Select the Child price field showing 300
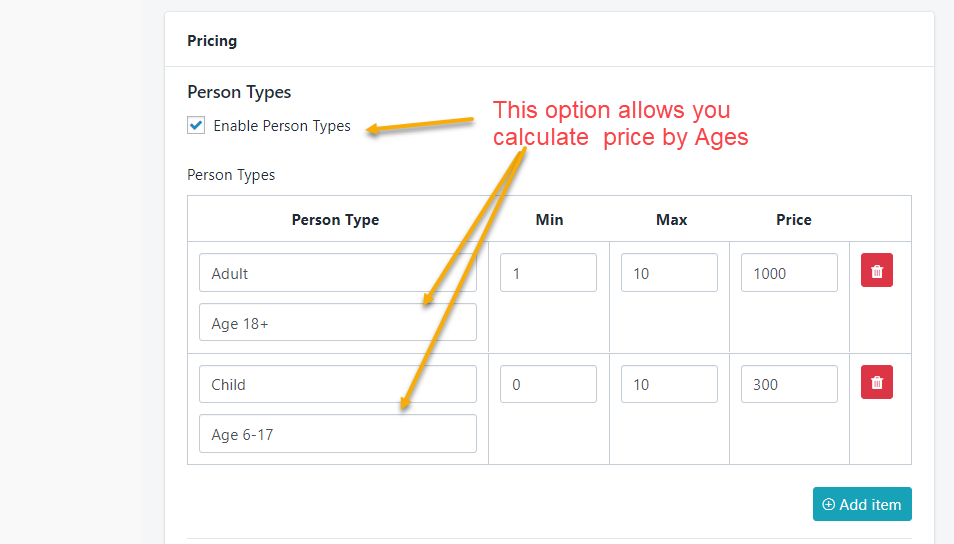This screenshot has height=544, width=954. 789,384
